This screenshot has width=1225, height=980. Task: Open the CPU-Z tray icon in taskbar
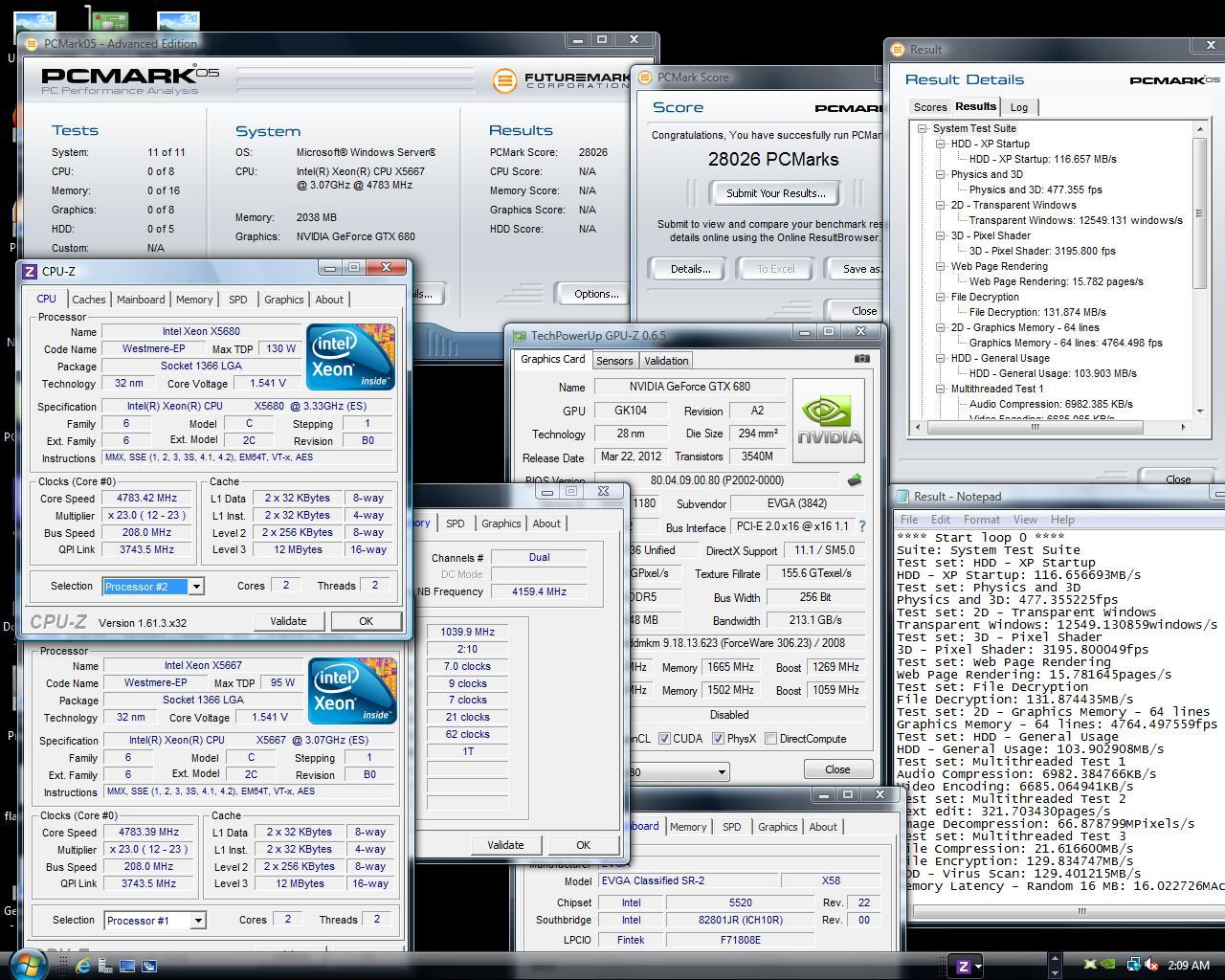click(964, 966)
